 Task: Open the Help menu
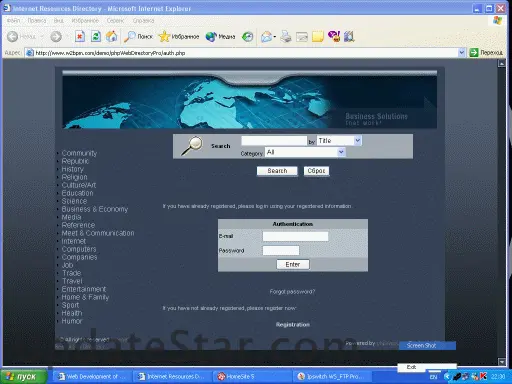(x=144, y=21)
